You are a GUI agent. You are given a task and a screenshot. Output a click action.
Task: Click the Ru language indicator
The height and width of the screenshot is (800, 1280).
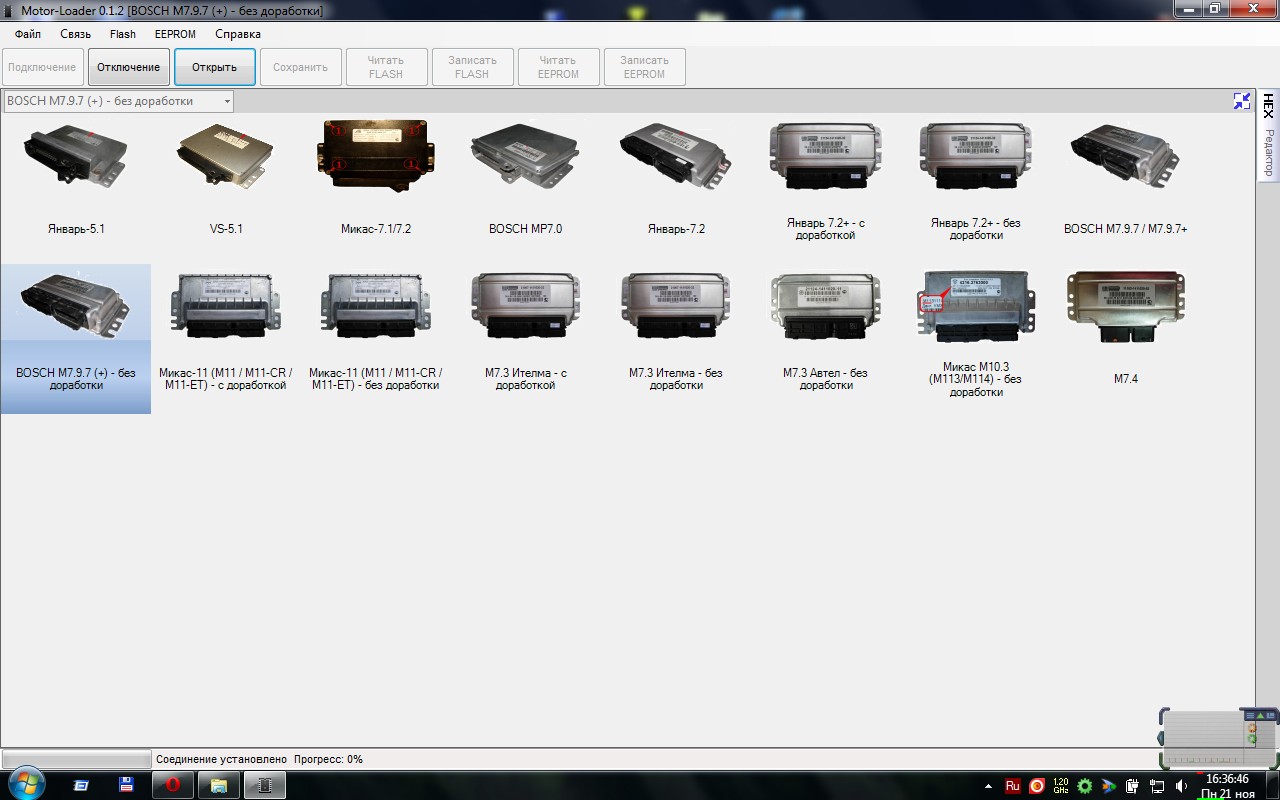1013,786
